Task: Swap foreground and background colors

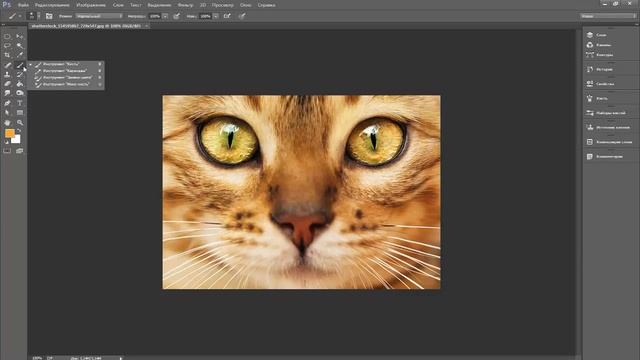Action: (19, 131)
